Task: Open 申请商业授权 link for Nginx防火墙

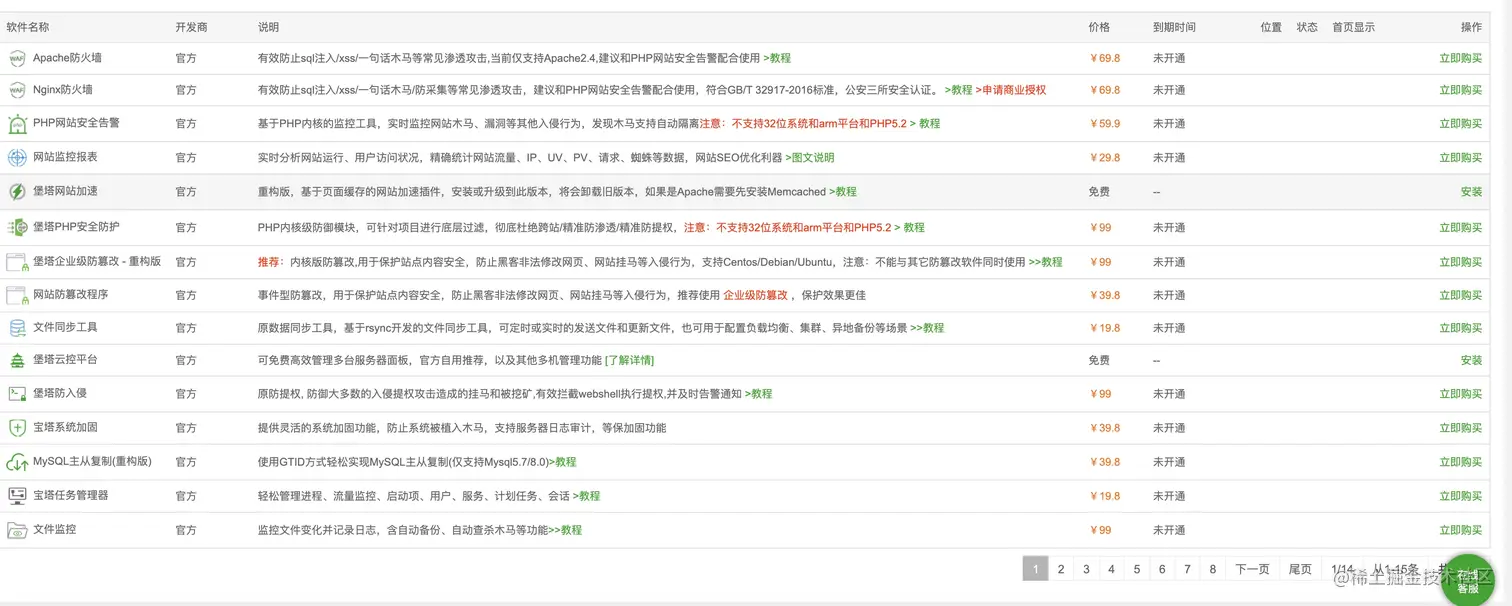Action: pyautogui.click(x=1011, y=90)
